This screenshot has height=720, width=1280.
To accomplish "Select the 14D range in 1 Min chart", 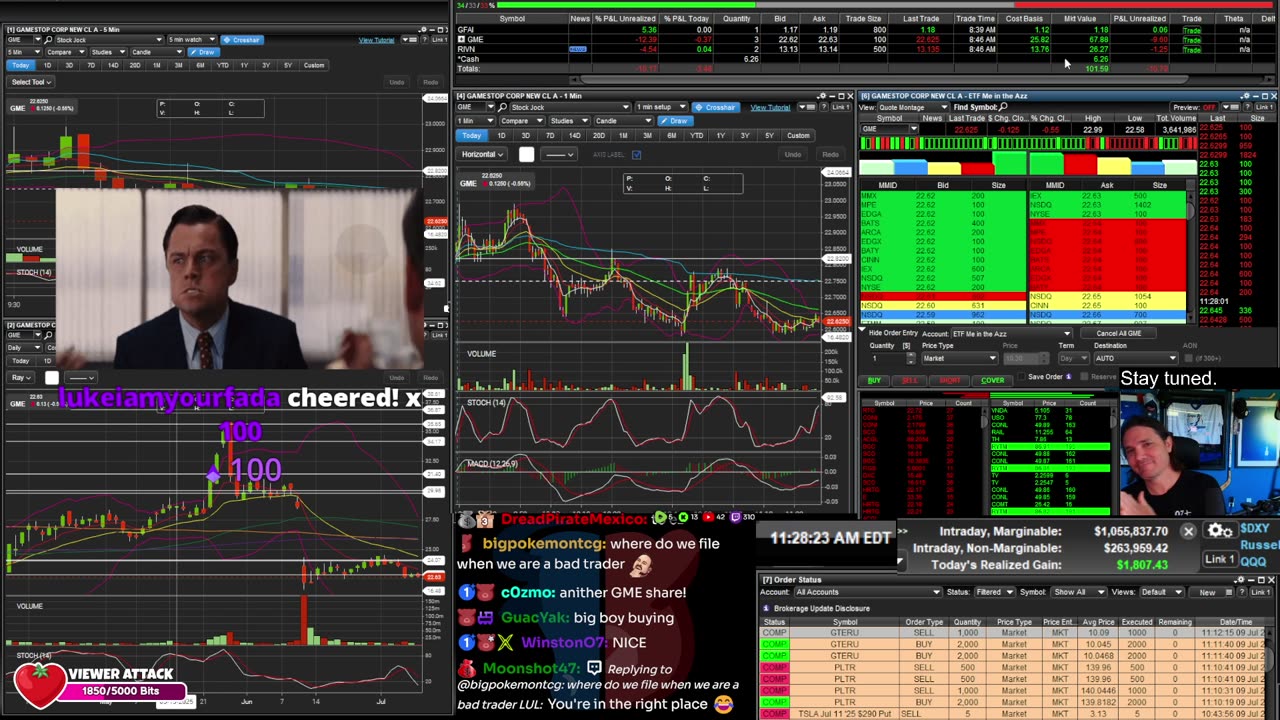I will click(574, 135).
